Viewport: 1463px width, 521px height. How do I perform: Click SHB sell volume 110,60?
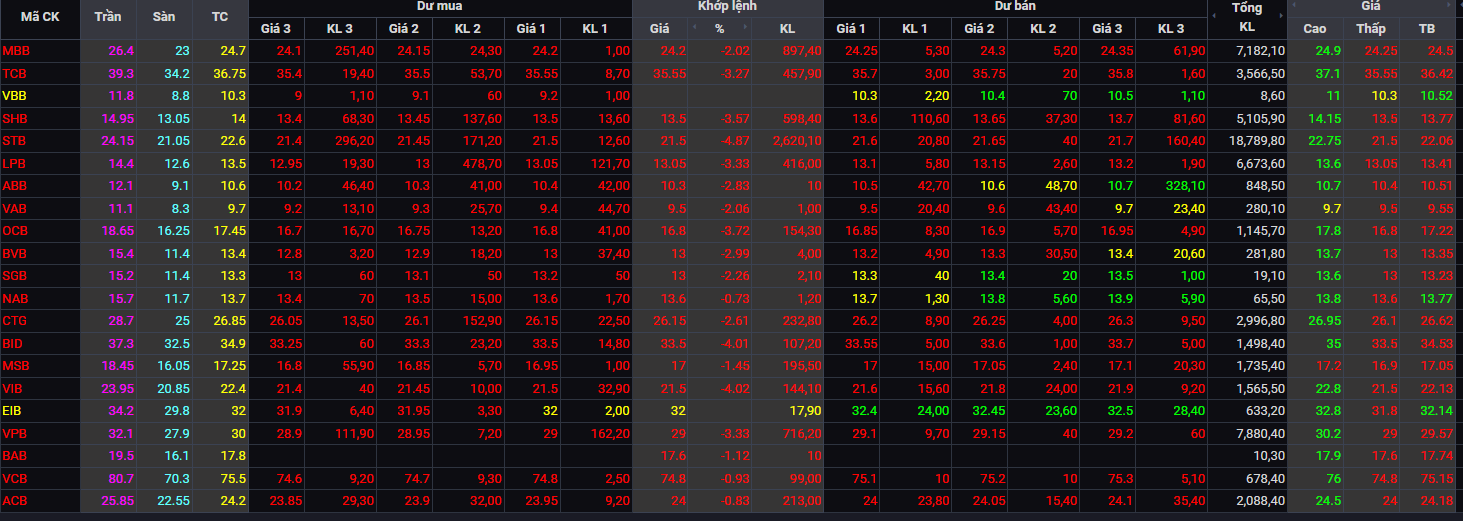pos(929,118)
